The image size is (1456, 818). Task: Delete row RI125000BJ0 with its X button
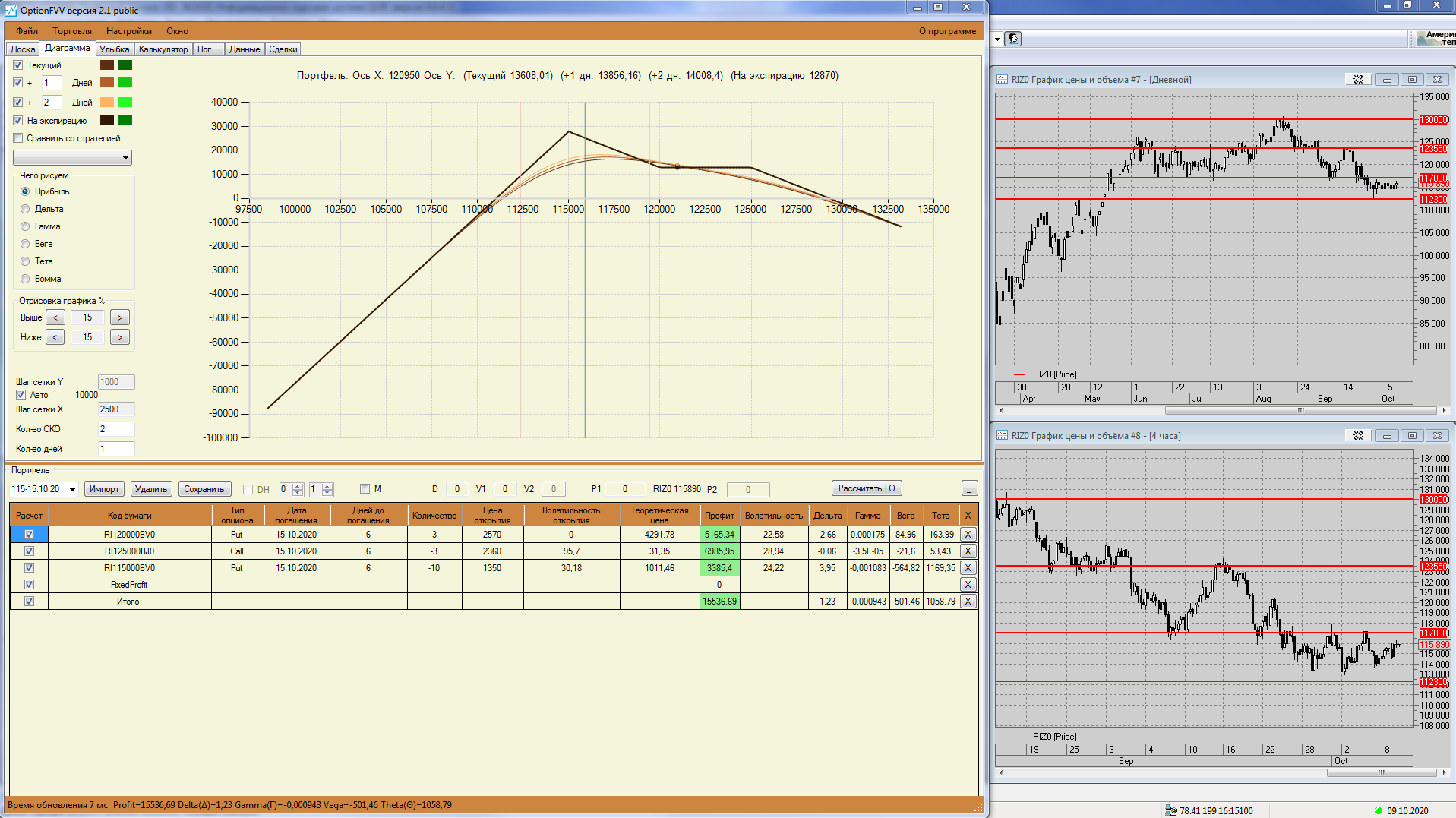point(968,551)
